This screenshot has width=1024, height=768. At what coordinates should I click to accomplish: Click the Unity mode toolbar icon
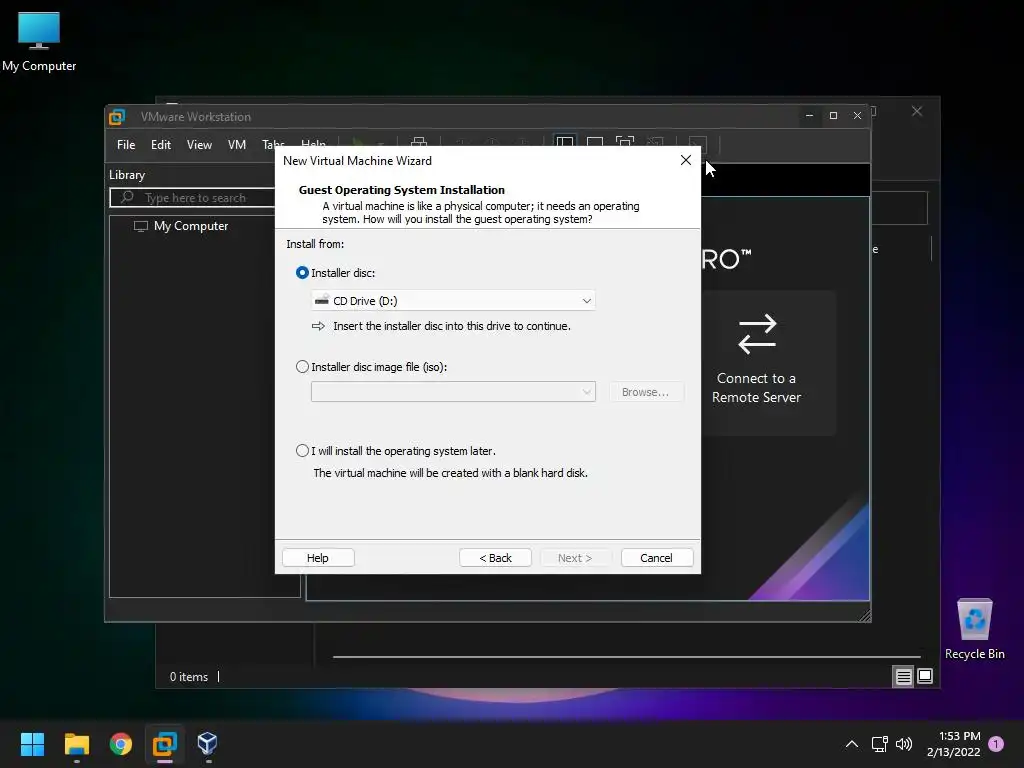coord(655,143)
